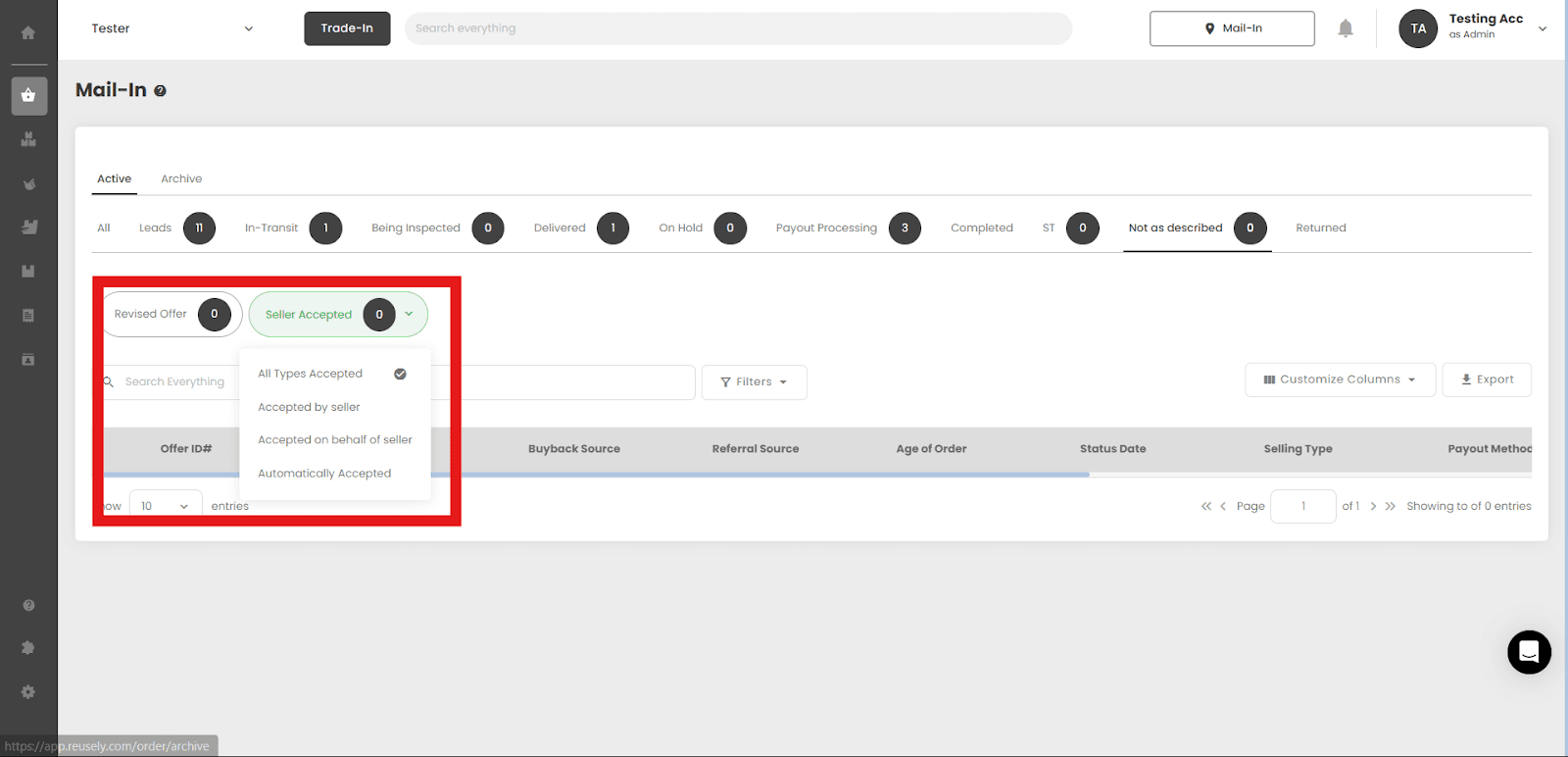Open Customize Columns dropdown
The width and height of the screenshot is (1568, 757).
coord(1340,379)
